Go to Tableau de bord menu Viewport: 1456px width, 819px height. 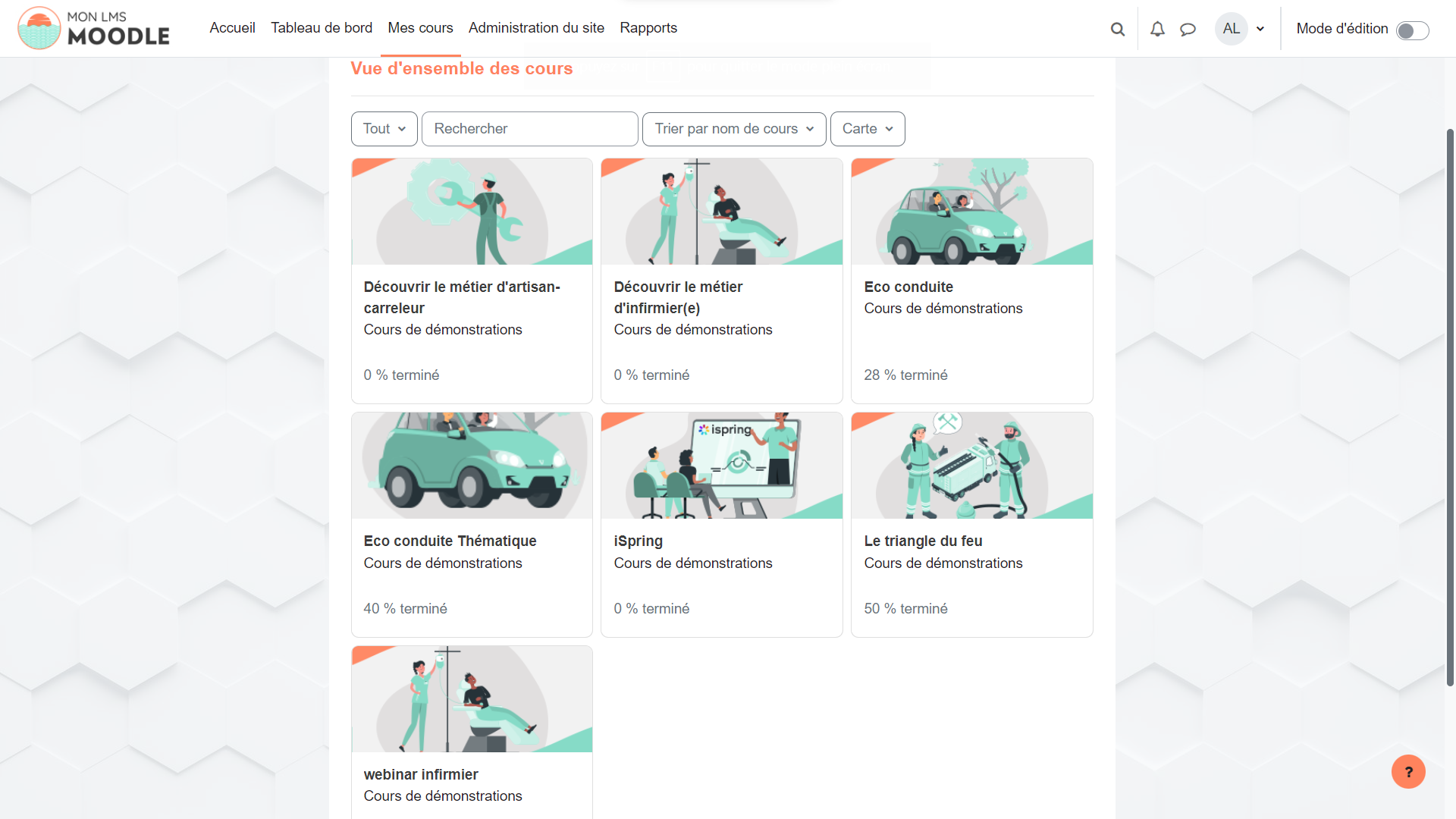pos(322,28)
